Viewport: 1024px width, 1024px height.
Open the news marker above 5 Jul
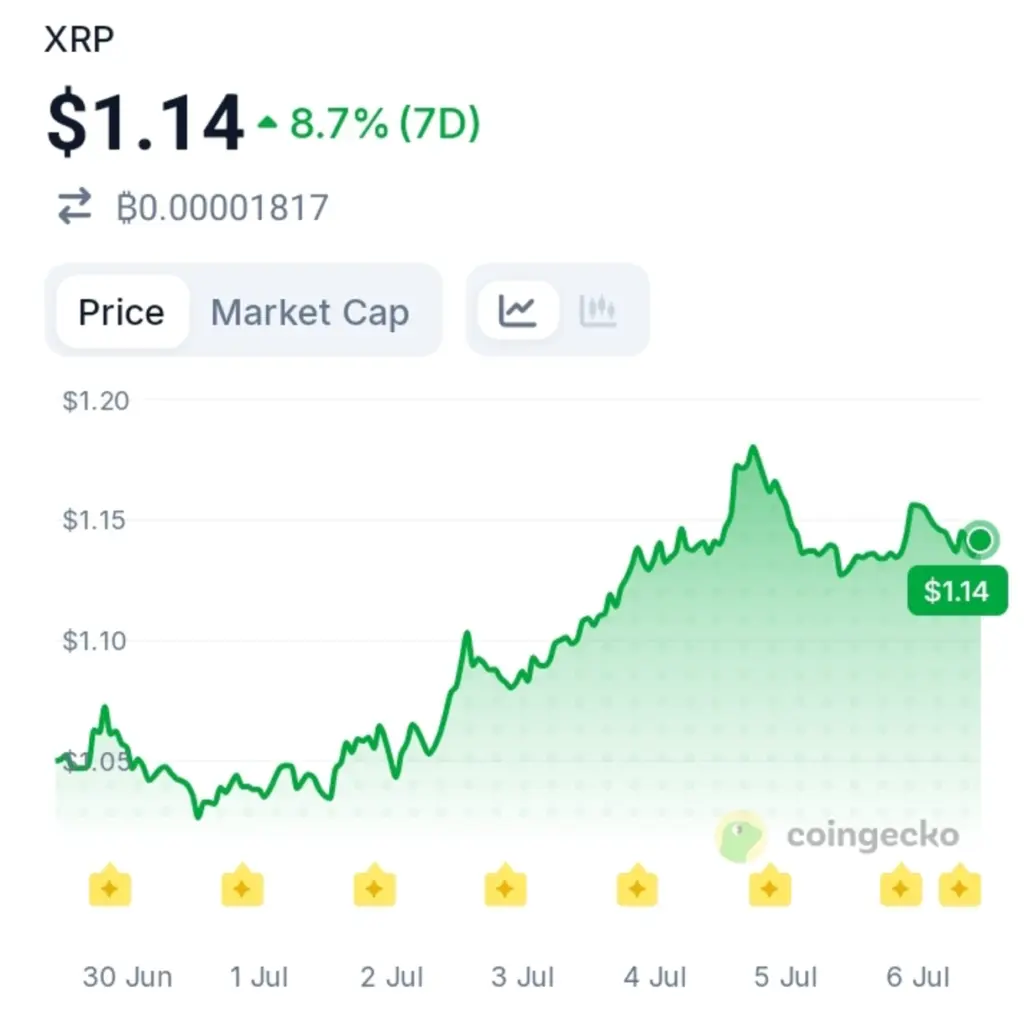[769, 885]
